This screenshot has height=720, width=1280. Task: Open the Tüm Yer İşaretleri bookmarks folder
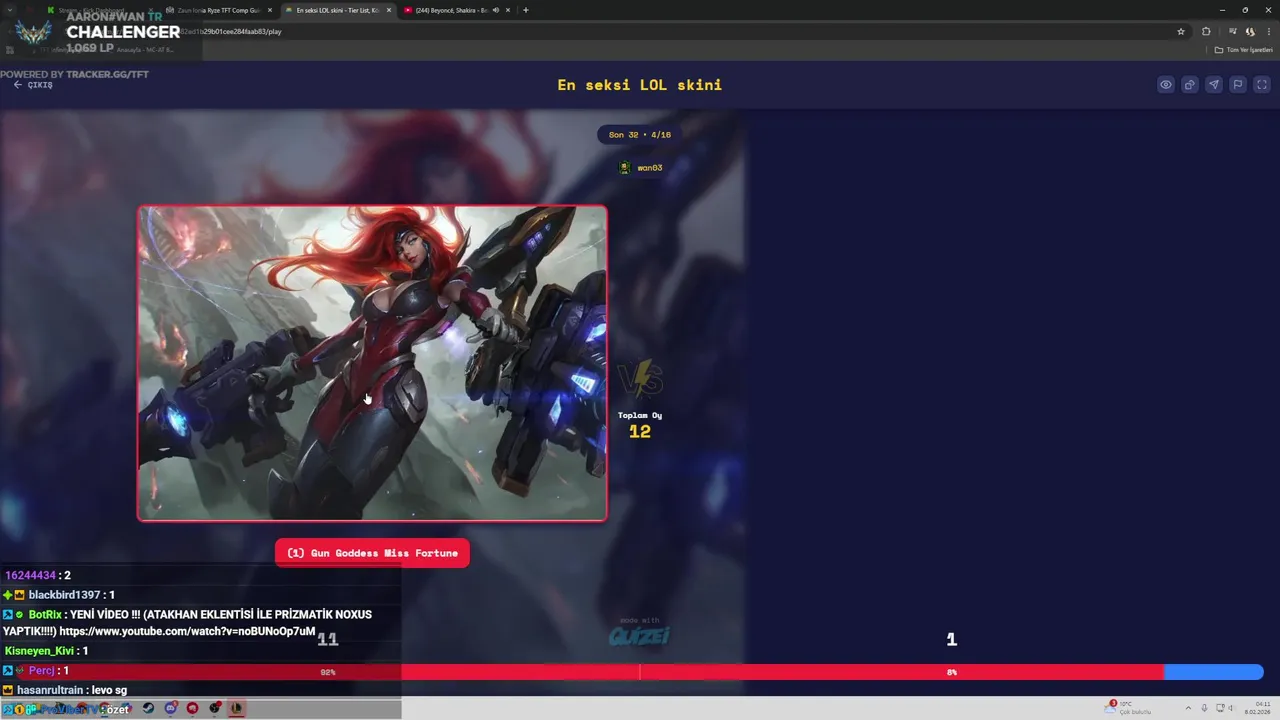point(1245,50)
